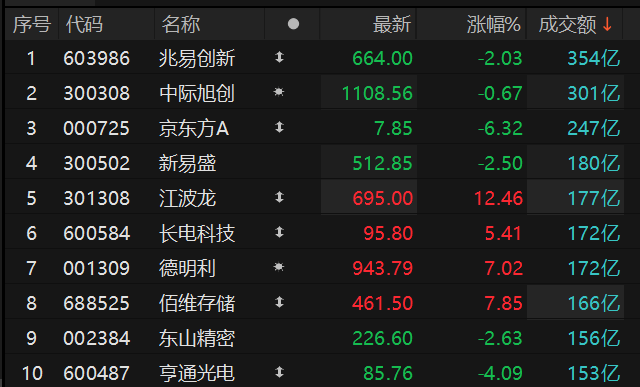Click the gray dot marker column header

293,24
